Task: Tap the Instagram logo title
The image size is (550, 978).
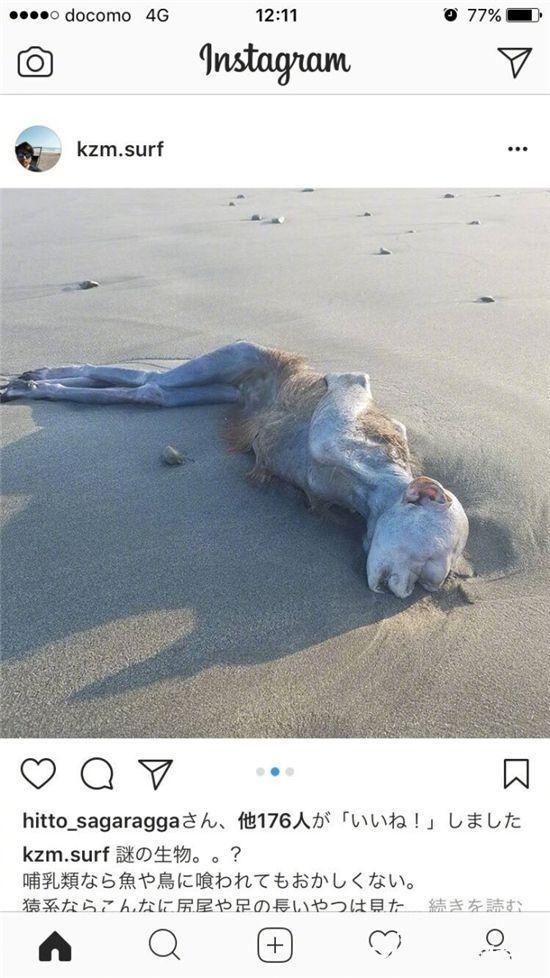Action: click(x=275, y=61)
